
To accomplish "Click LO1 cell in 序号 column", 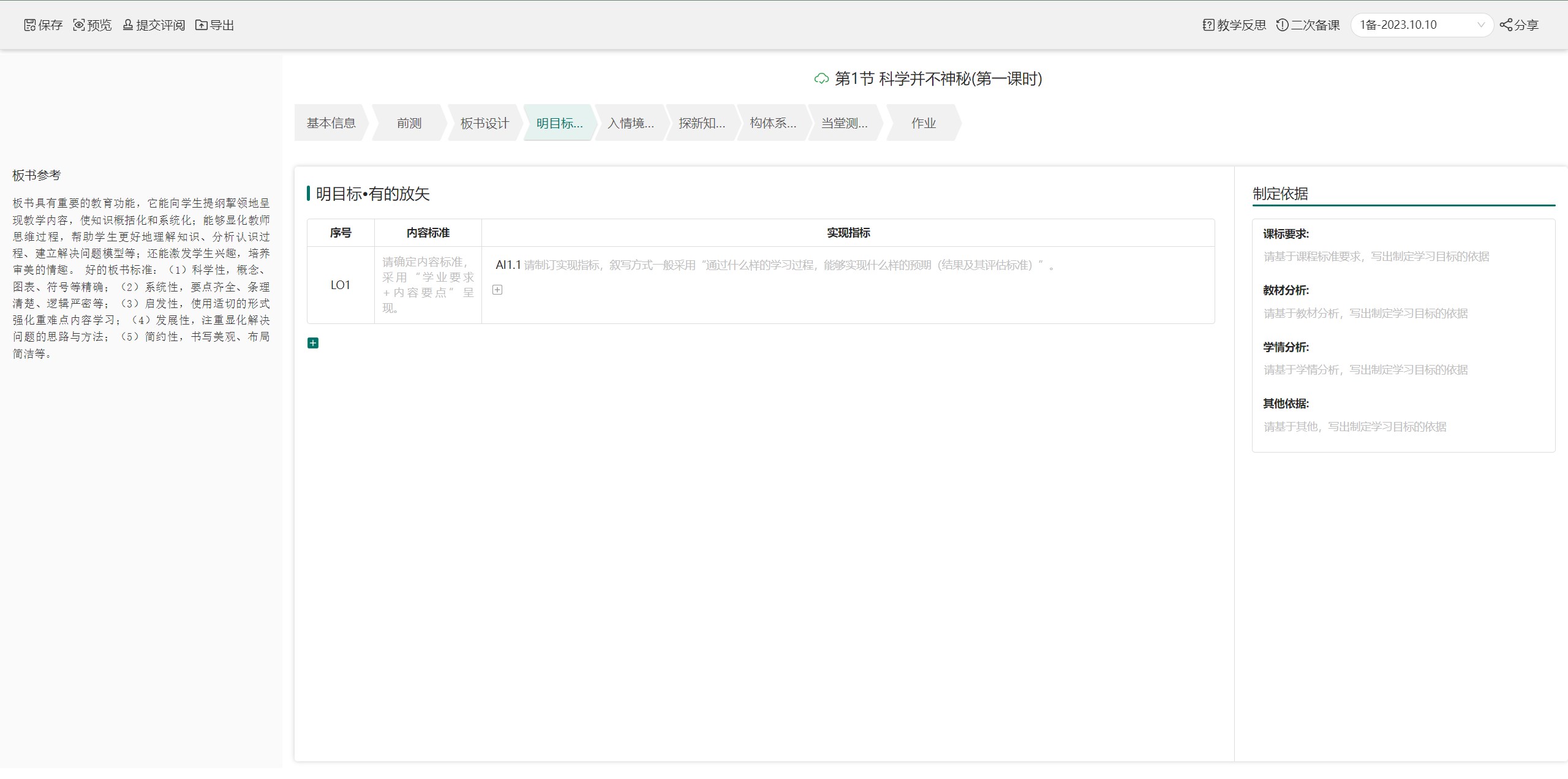I will coord(341,285).
